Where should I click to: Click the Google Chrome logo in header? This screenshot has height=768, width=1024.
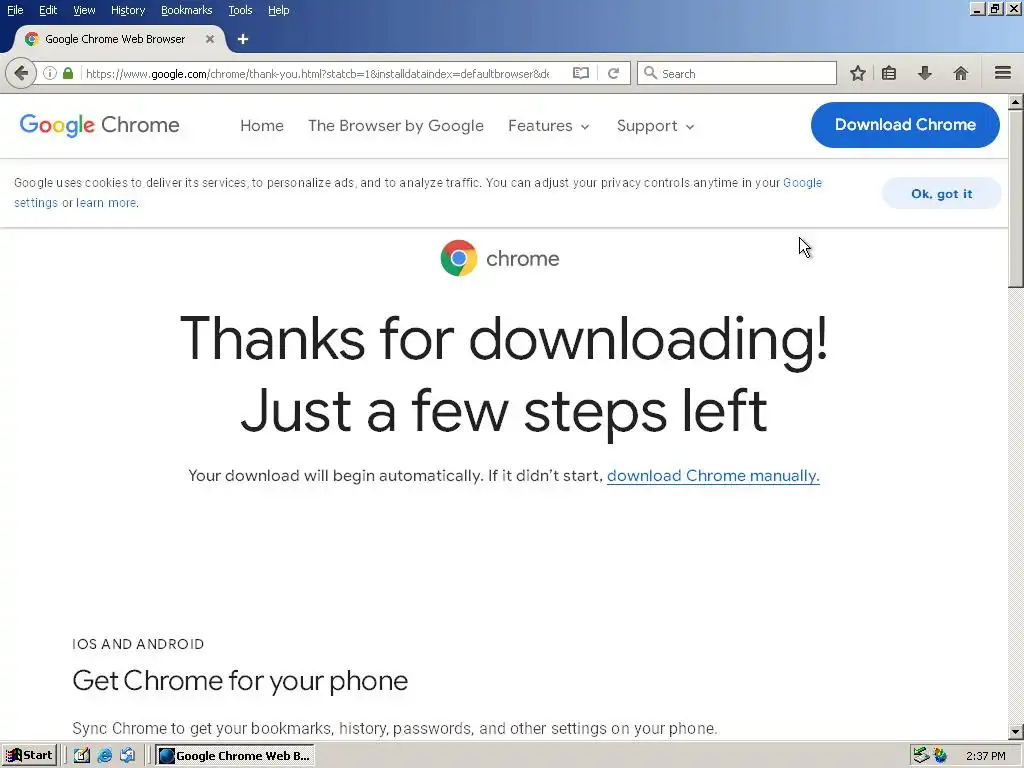click(99, 125)
